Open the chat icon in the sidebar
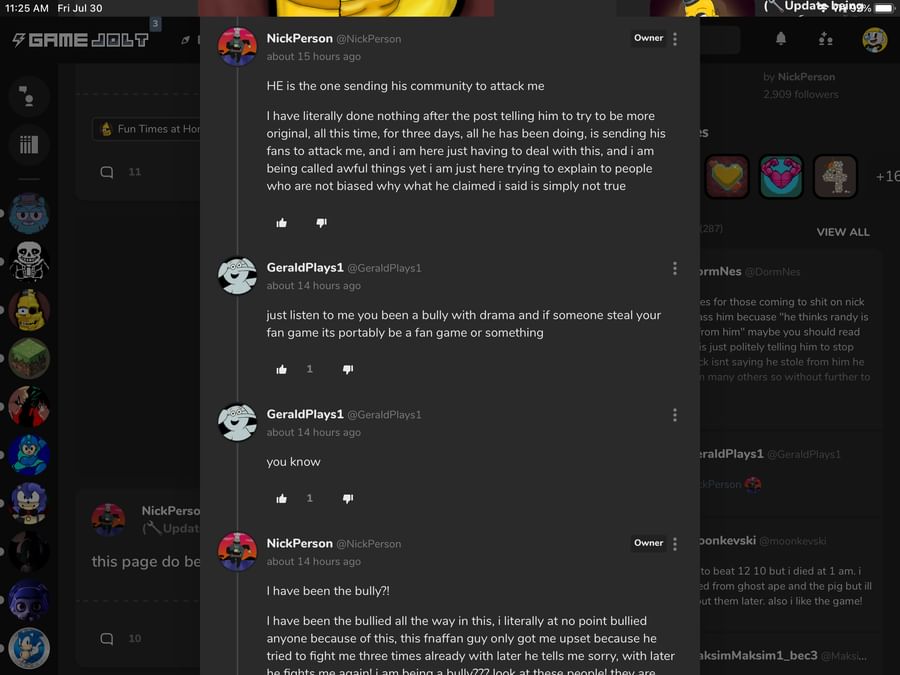The height and width of the screenshot is (675, 900). tap(28, 96)
